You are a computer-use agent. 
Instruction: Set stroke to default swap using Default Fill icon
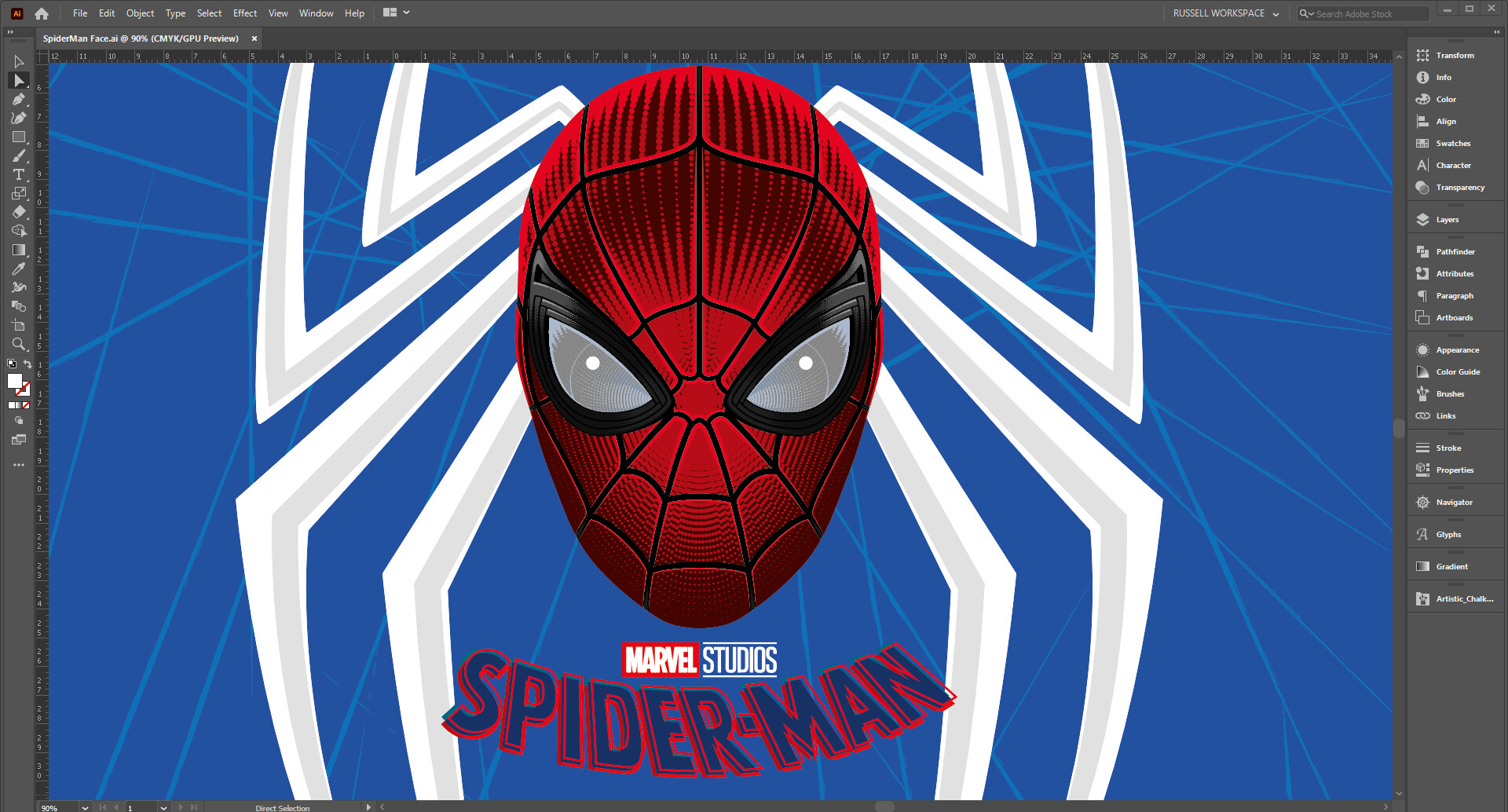tap(12, 363)
